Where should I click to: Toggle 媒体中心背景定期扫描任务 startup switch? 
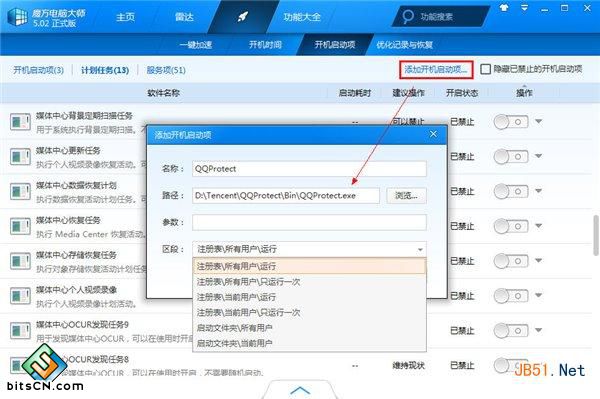(511, 122)
